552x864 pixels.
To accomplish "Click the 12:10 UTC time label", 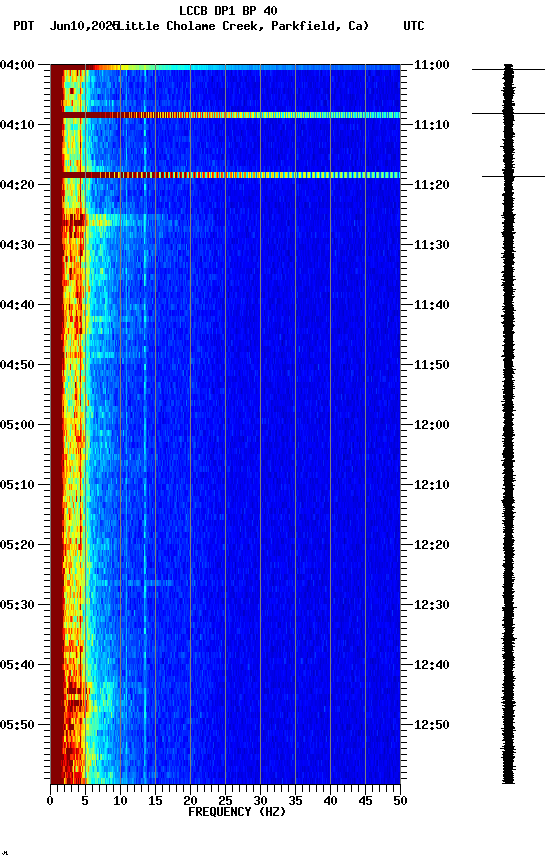I will (x=431, y=485).
